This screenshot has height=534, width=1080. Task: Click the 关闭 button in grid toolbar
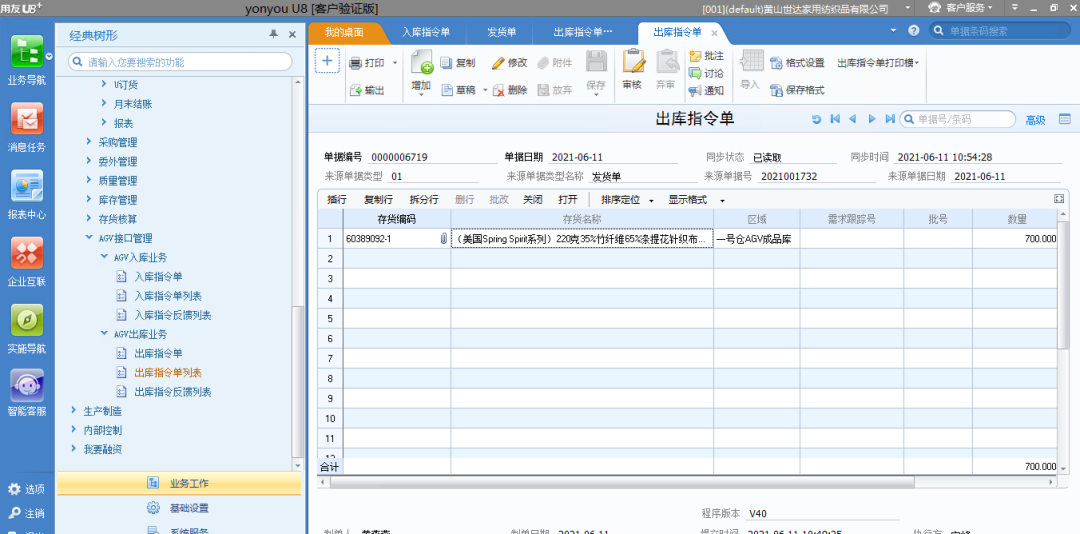532,200
